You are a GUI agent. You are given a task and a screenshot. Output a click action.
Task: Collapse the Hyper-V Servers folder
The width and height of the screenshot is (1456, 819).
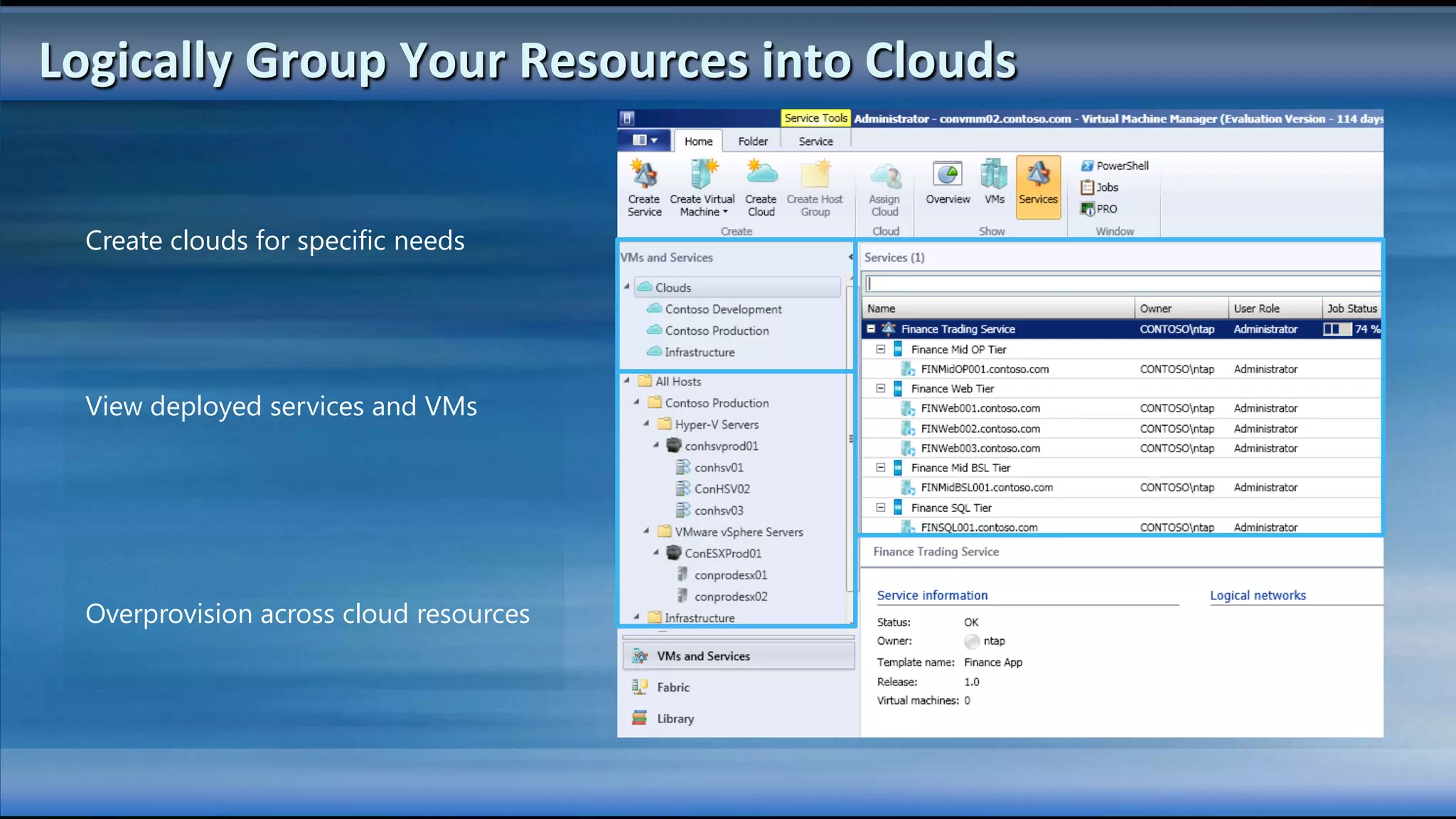[646, 424]
